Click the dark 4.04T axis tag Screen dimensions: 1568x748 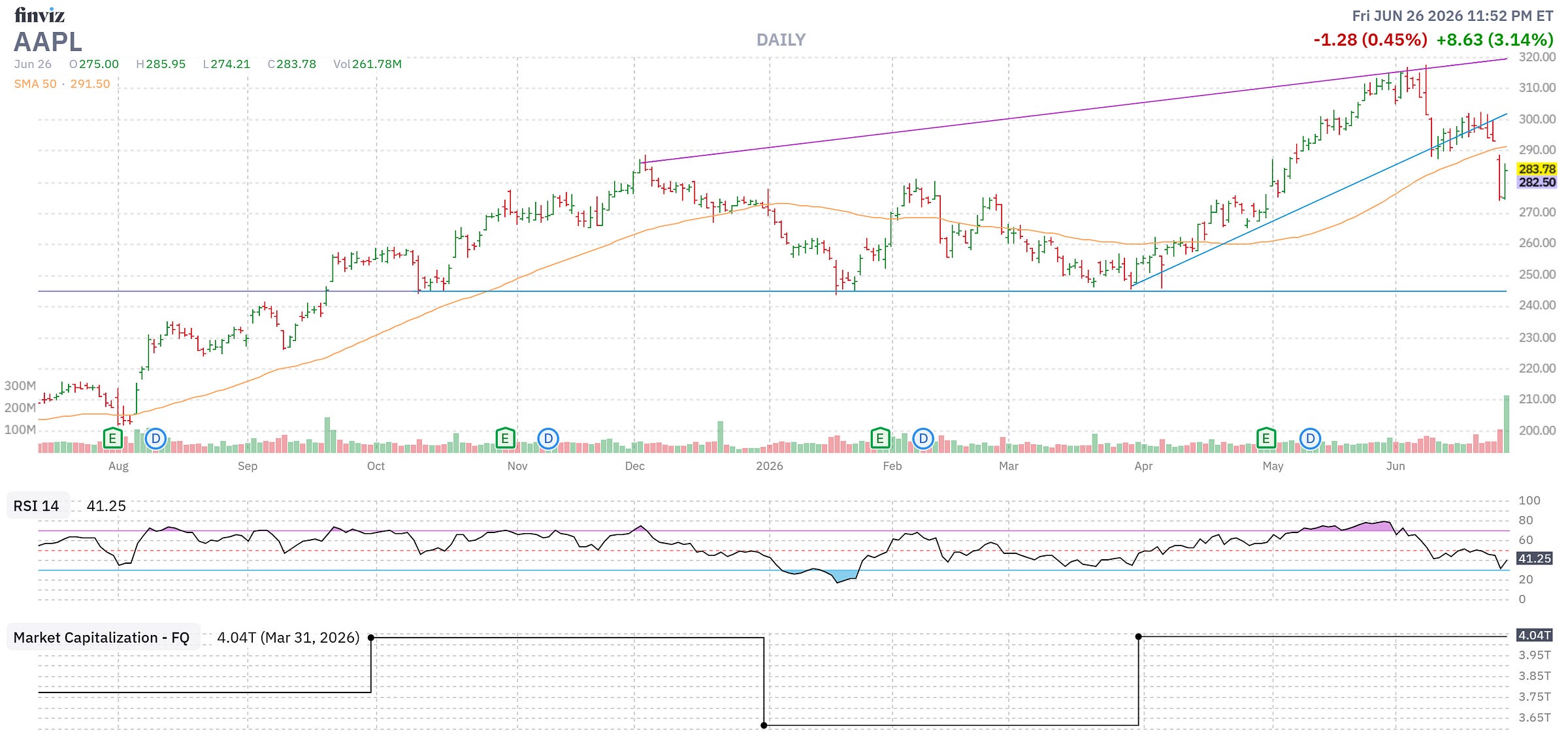pyautogui.click(x=1534, y=635)
